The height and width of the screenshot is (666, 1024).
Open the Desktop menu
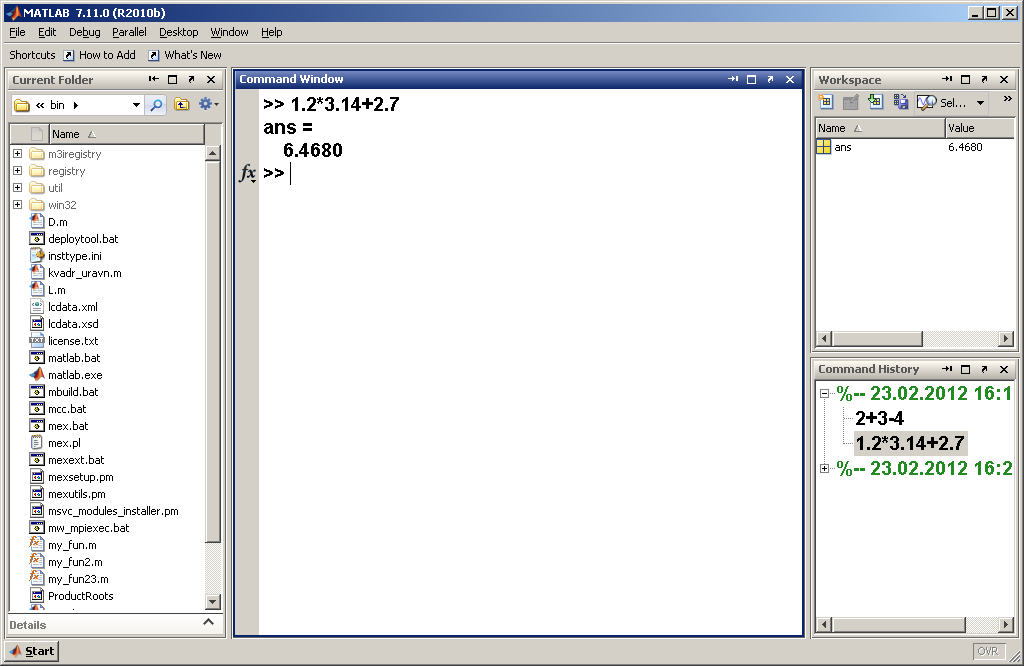(178, 32)
